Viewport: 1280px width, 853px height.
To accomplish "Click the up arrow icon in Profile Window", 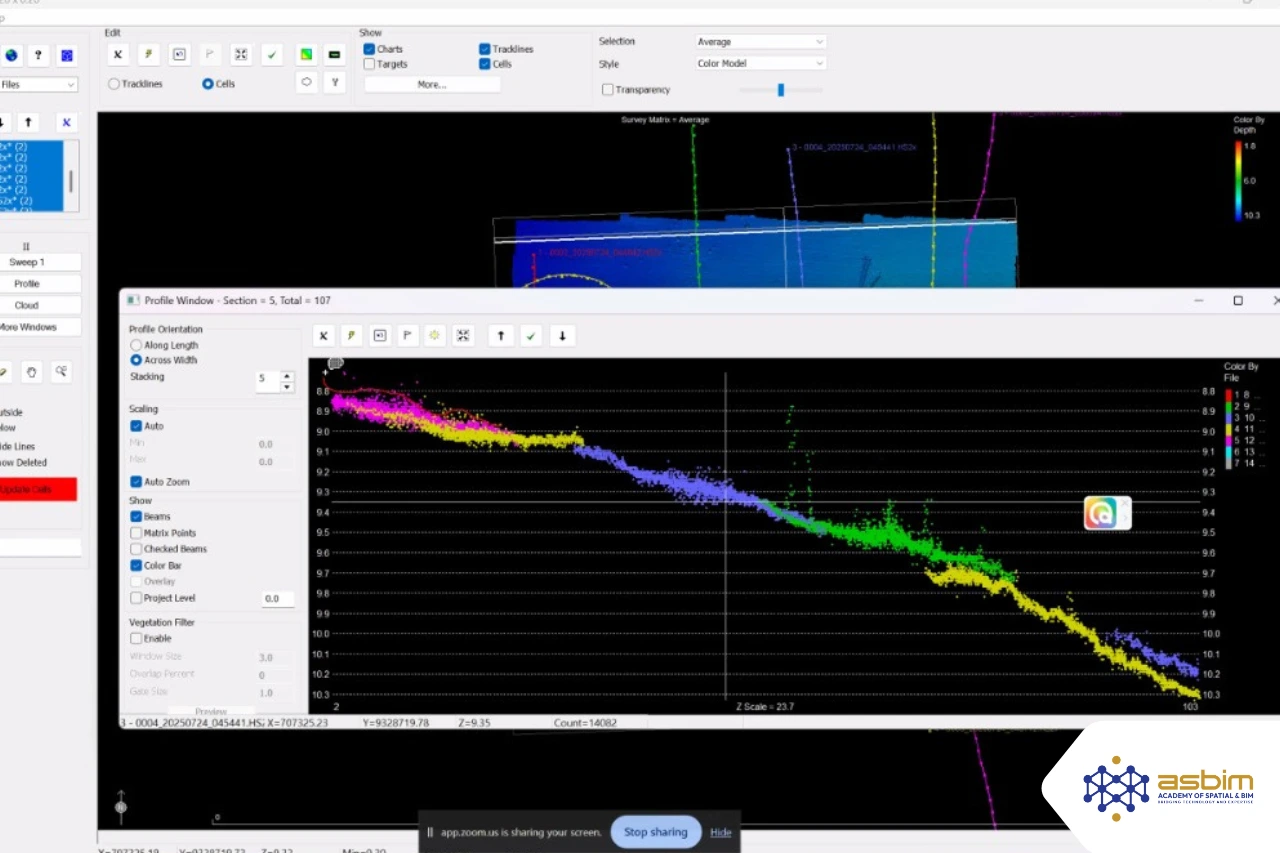I will pyautogui.click(x=501, y=336).
